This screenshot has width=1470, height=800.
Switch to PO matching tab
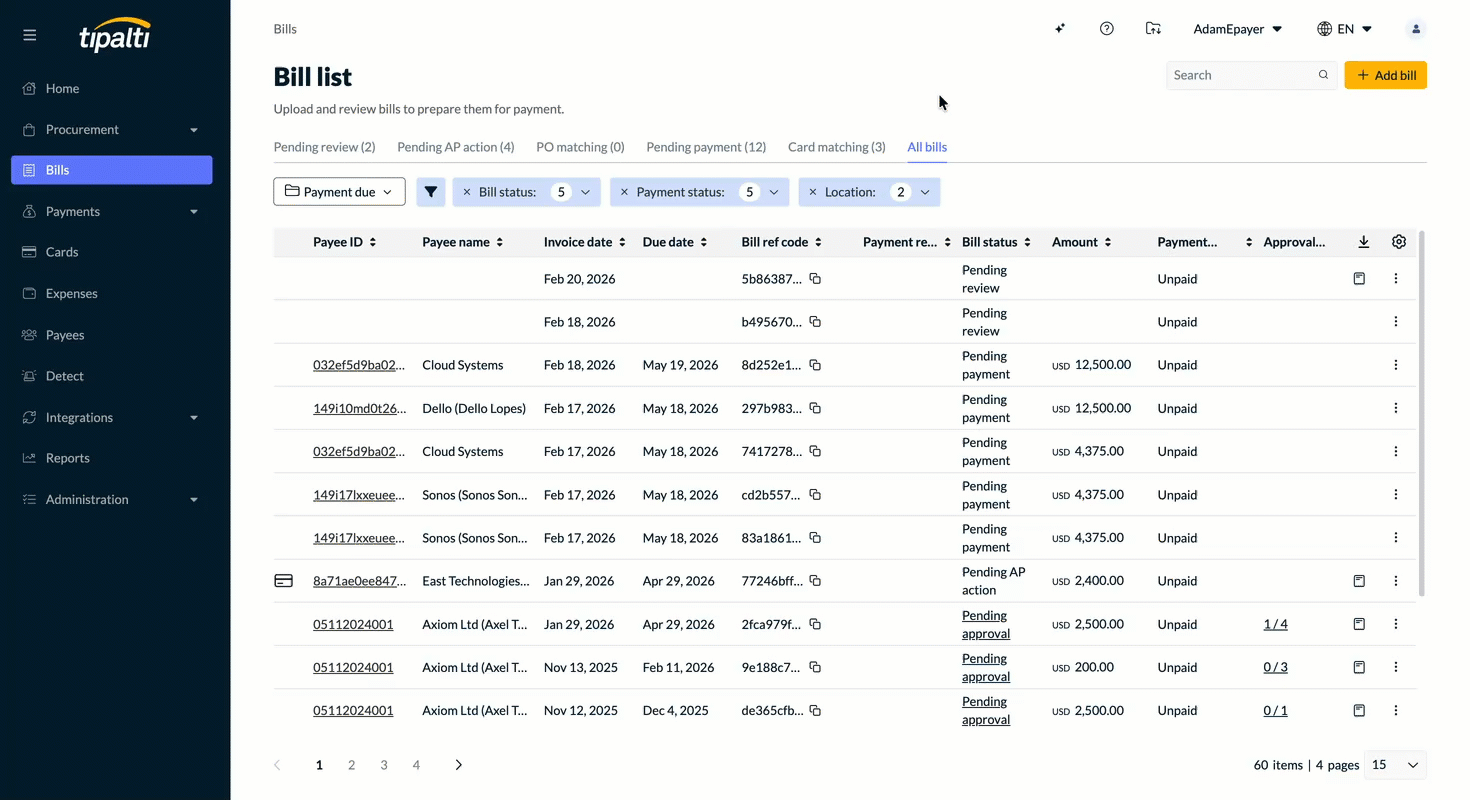(580, 147)
